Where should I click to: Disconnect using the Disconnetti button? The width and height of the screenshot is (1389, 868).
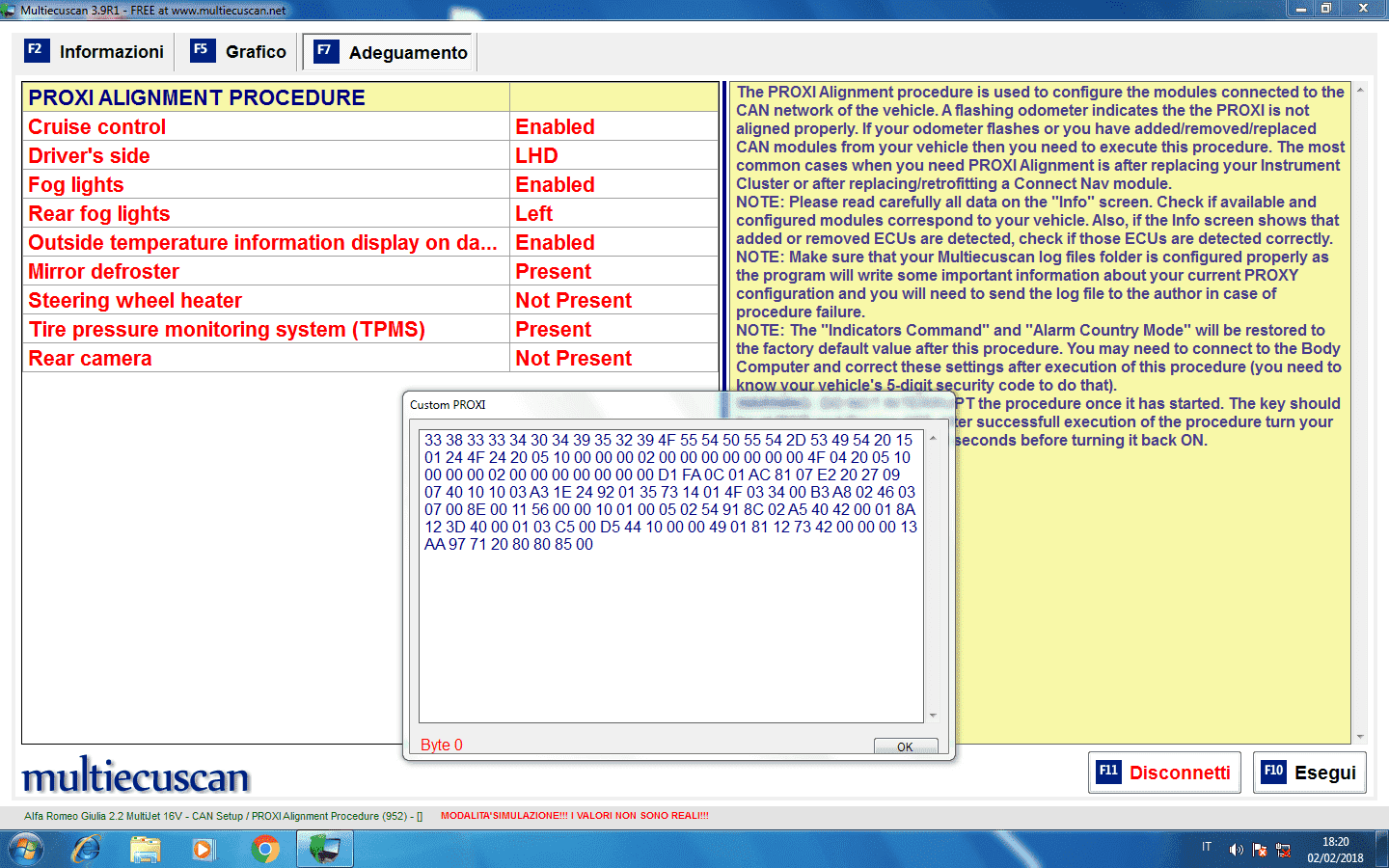[1164, 773]
